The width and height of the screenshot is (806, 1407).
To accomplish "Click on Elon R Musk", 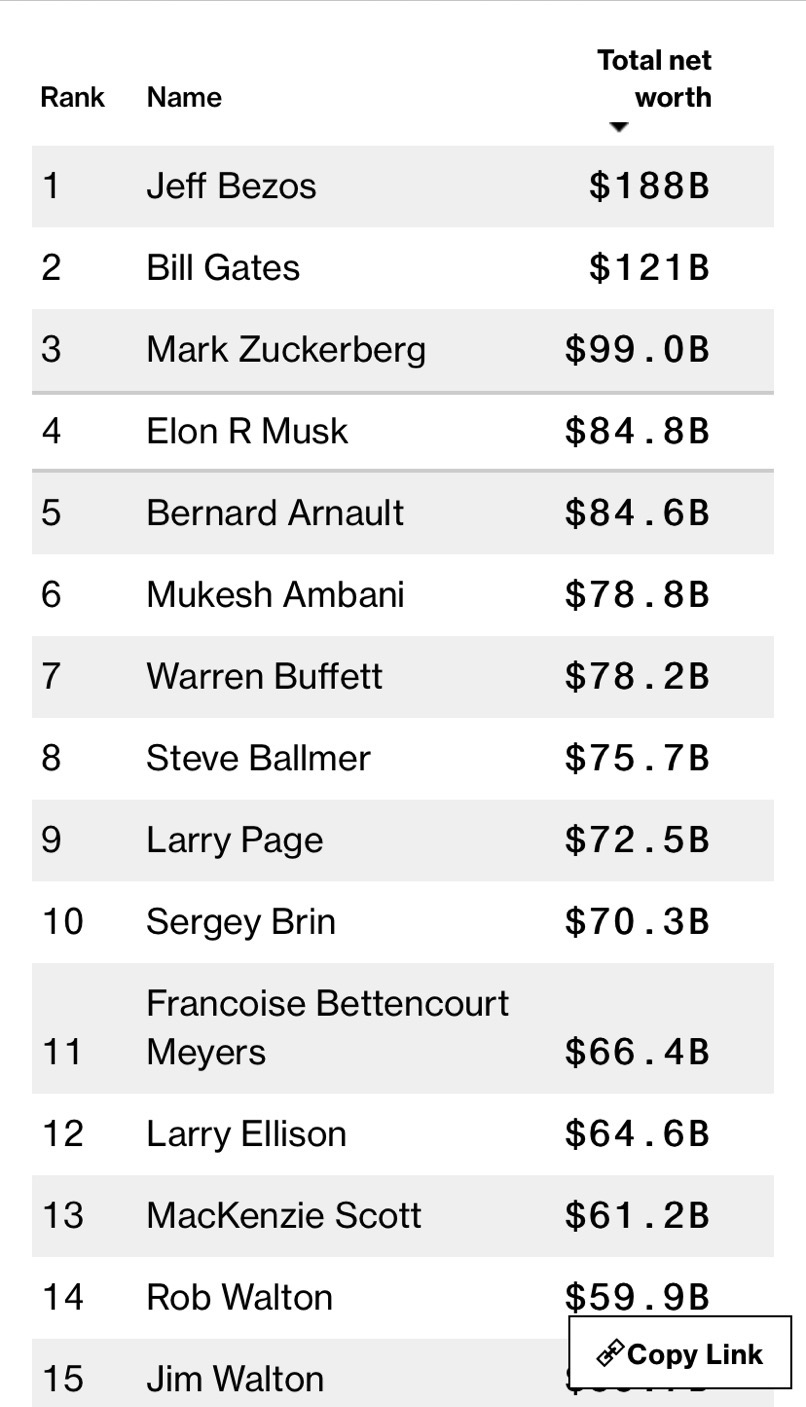I will point(247,432).
